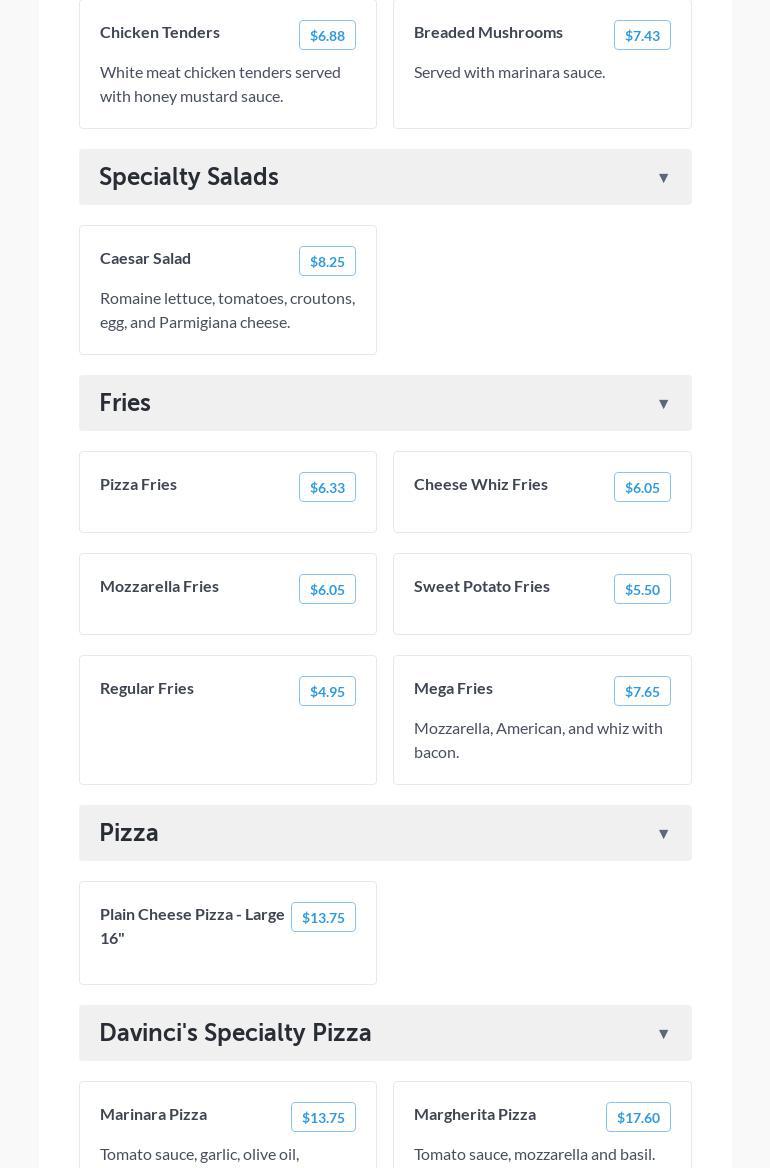
Task: Select Cheese Whiz Fries $6.05 price
Action: pos(642,488)
